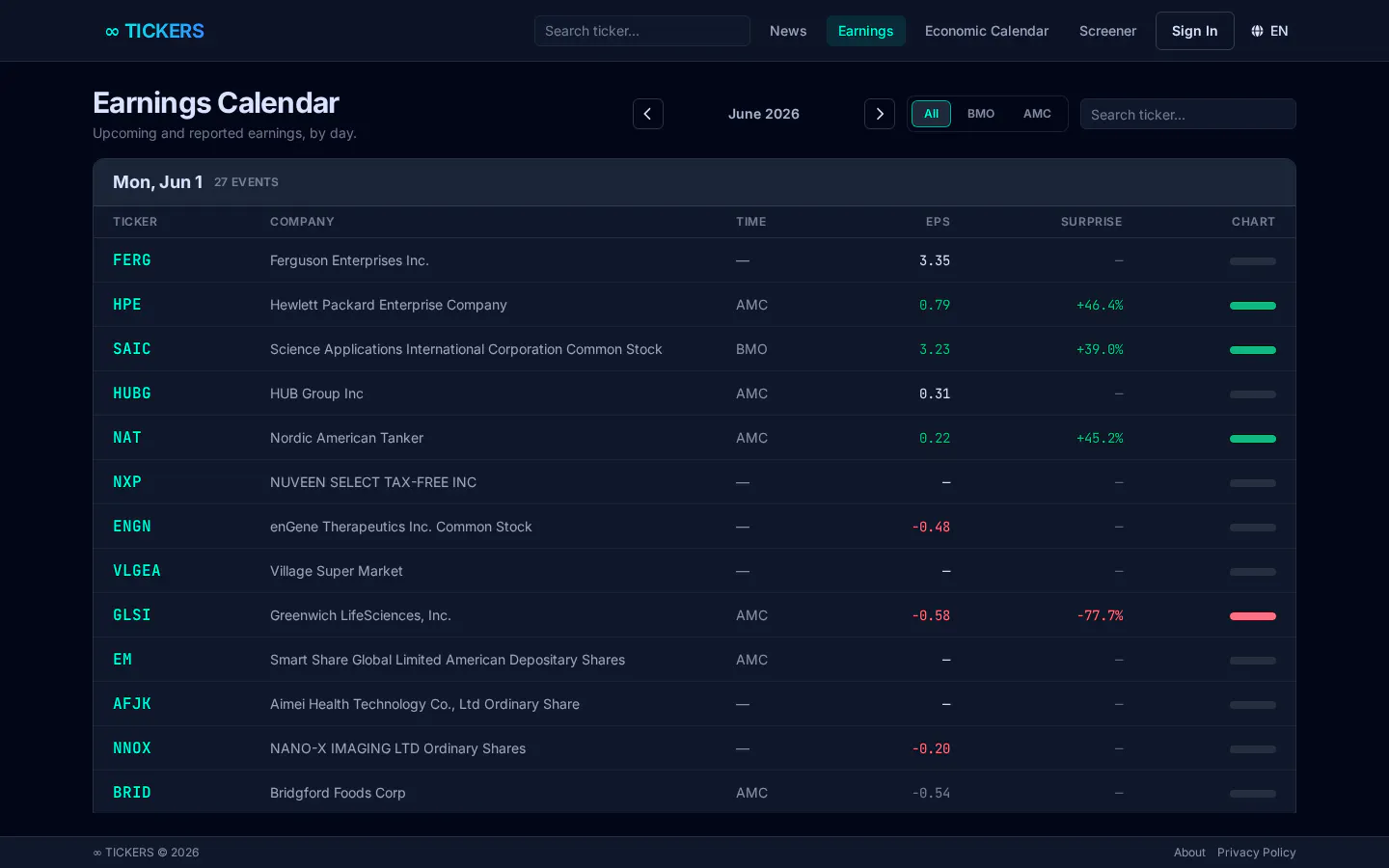
Task: Open the Screener page
Action: [x=1107, y=31]
